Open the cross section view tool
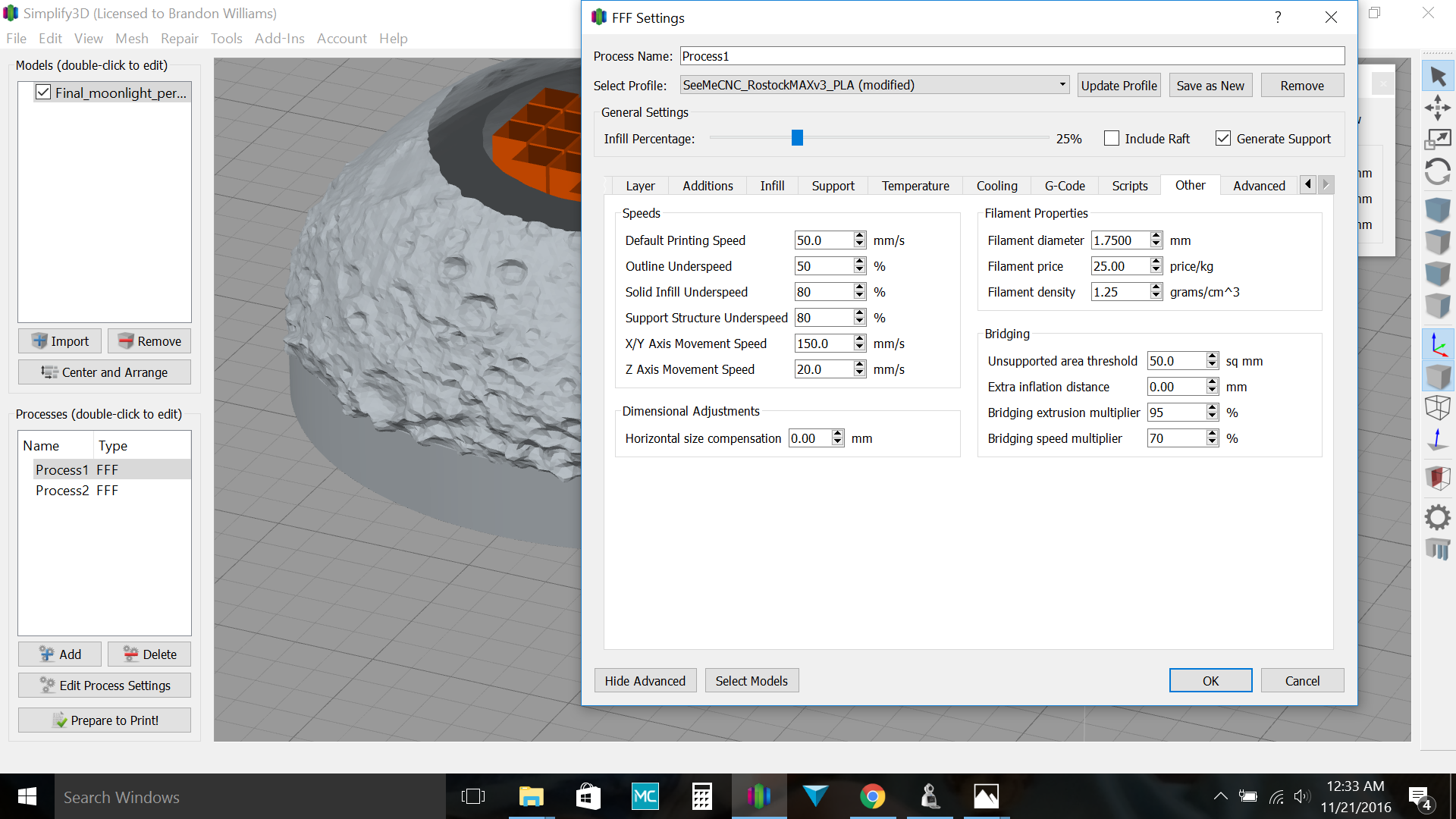 click(1438, 478)
